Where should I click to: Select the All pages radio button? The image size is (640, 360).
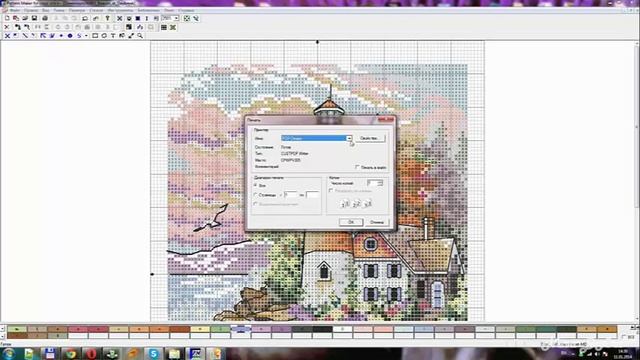256,185
